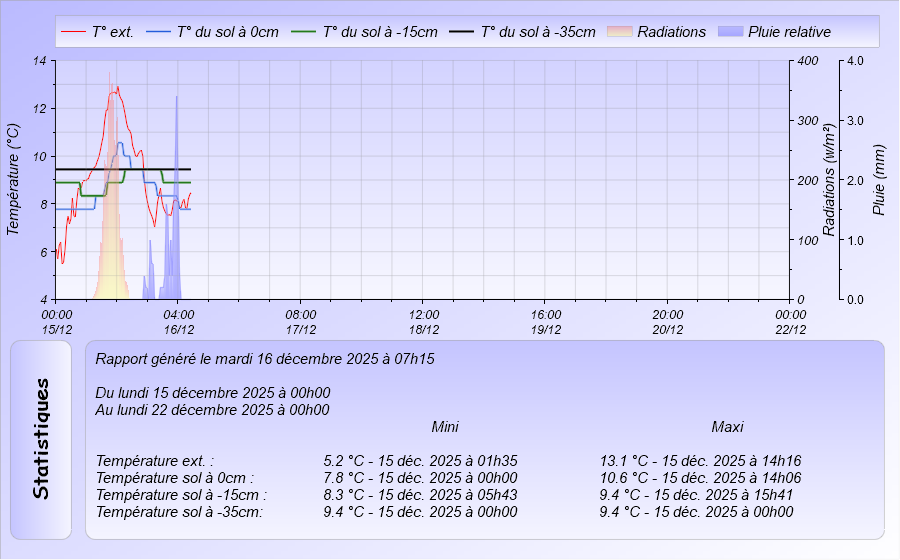Click the '1.0' rain axis tick

pos(855,240)
